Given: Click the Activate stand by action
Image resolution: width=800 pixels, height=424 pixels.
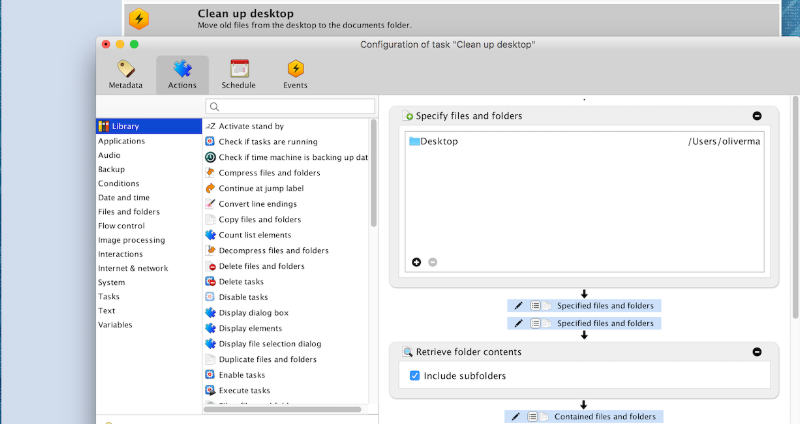Looking at the screenshot, I should click(x=251, y=126).
